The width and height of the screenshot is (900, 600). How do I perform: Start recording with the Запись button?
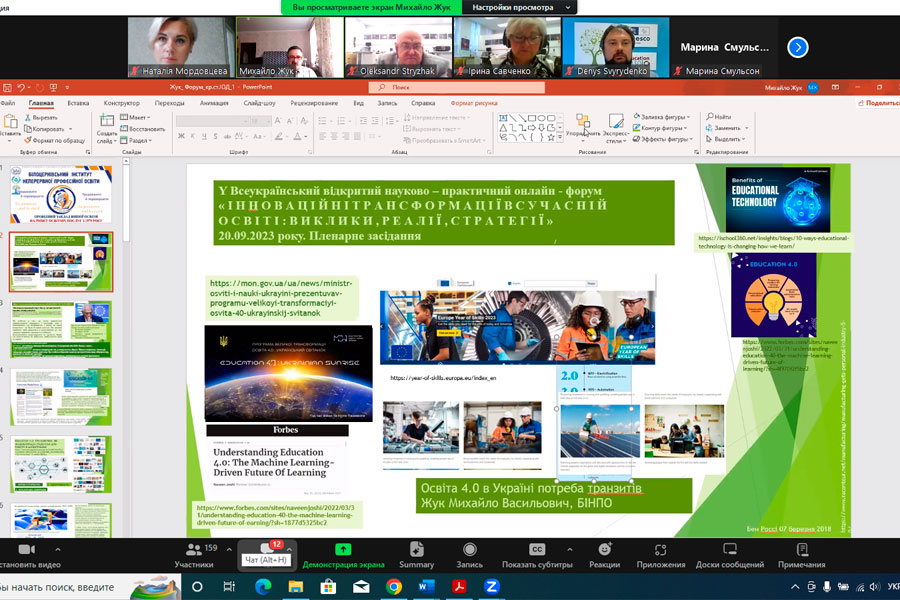click(470, 551)
